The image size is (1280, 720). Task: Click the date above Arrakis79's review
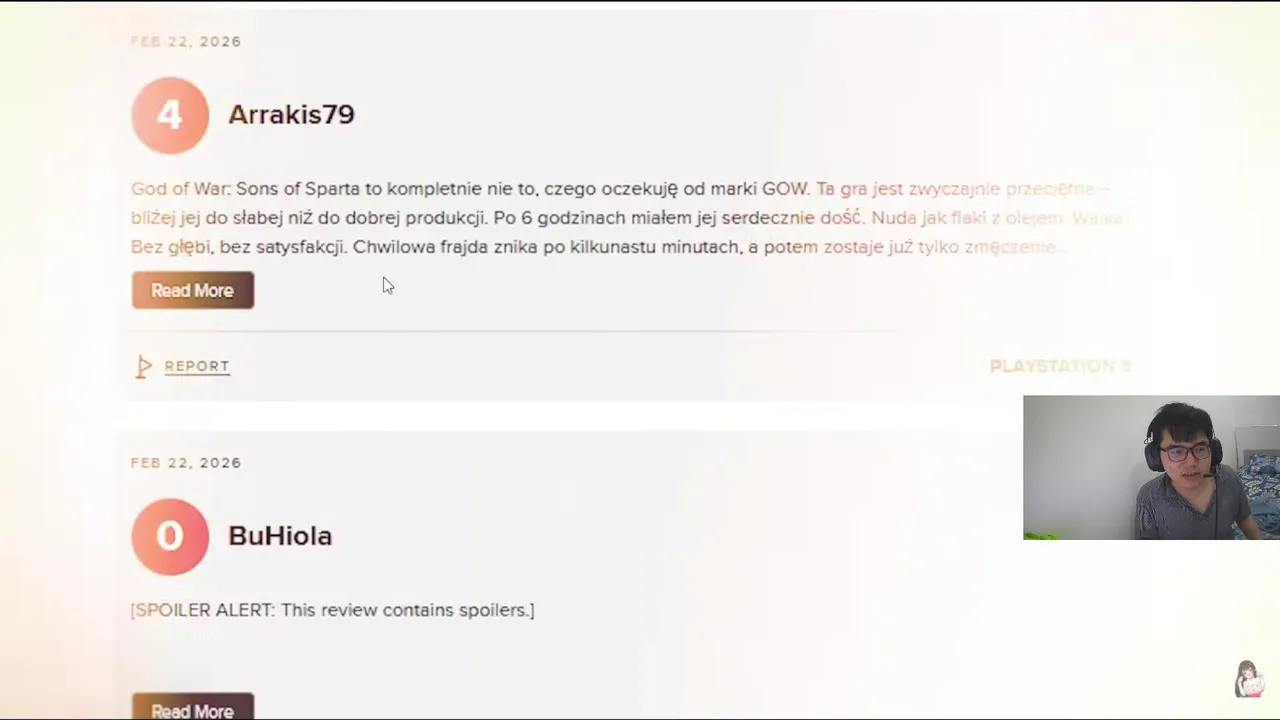186,42
